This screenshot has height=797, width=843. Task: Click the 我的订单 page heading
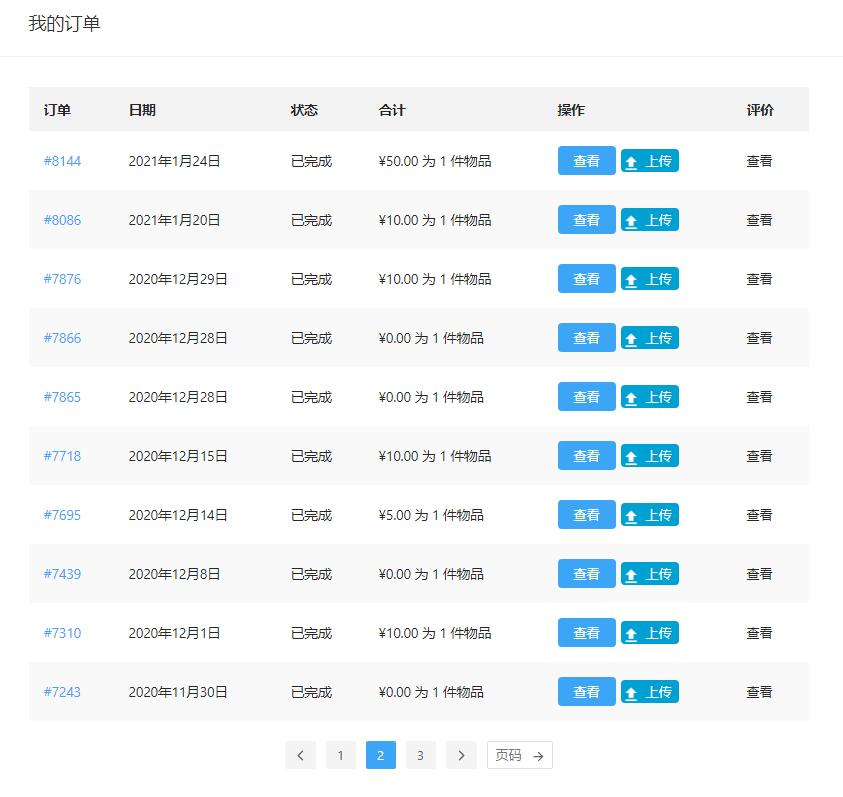pyautogui.click(x=64, y=24)
